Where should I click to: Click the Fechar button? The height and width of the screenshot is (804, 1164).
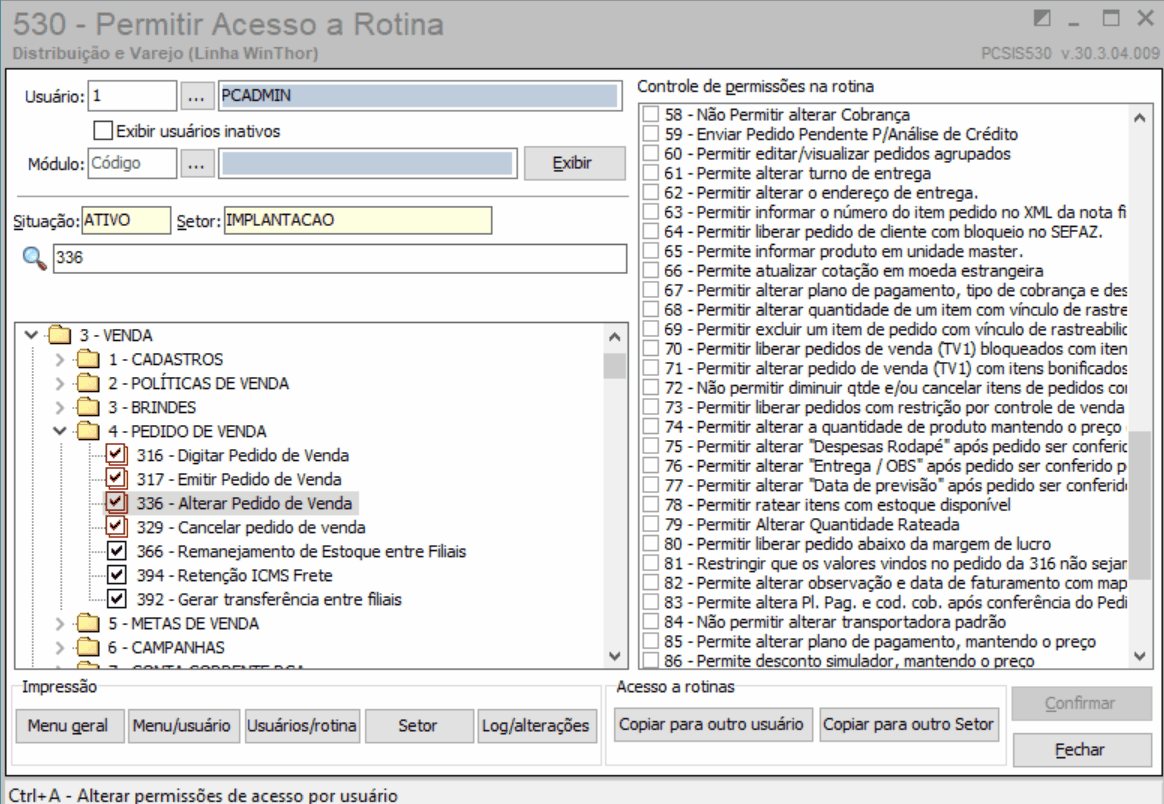(x=1081, y=750)
